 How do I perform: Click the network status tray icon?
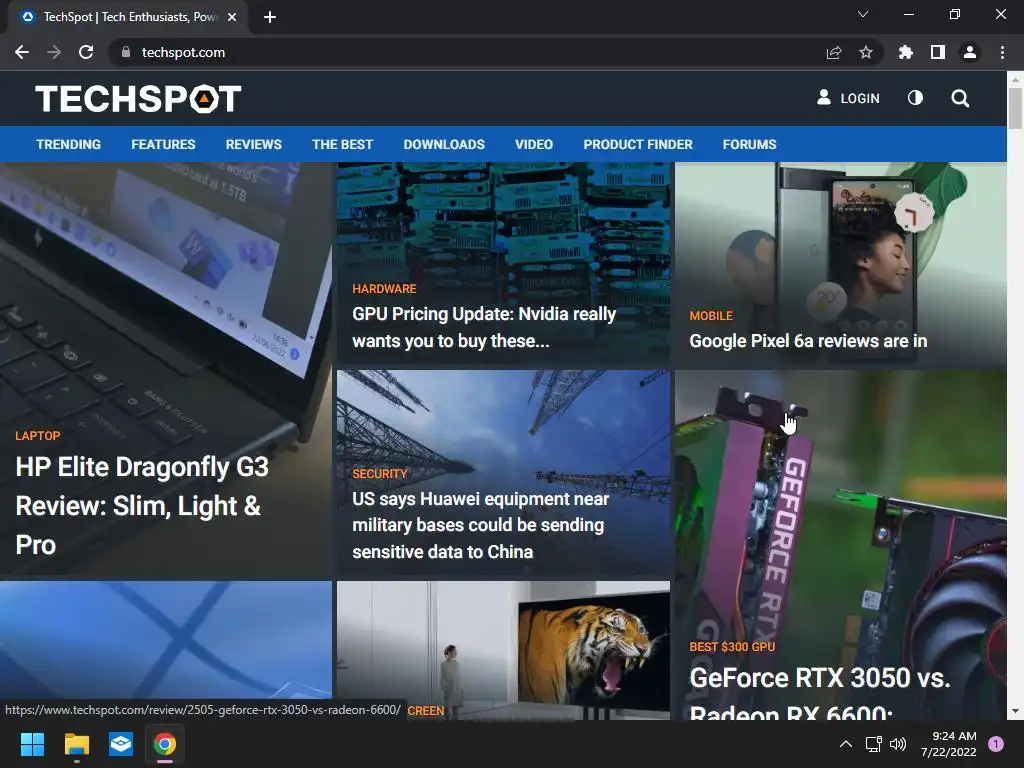click(x=873, y=744)
